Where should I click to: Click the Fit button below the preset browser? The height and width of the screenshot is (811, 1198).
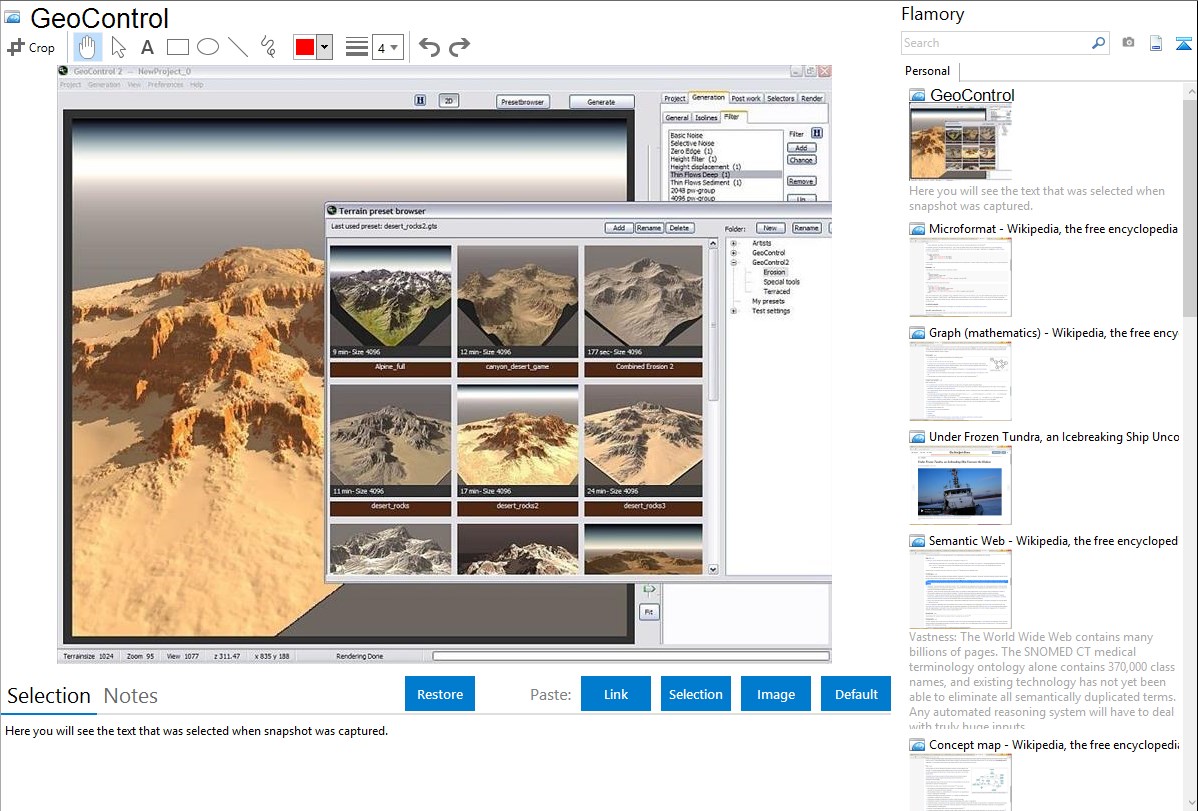coord(649,612)
